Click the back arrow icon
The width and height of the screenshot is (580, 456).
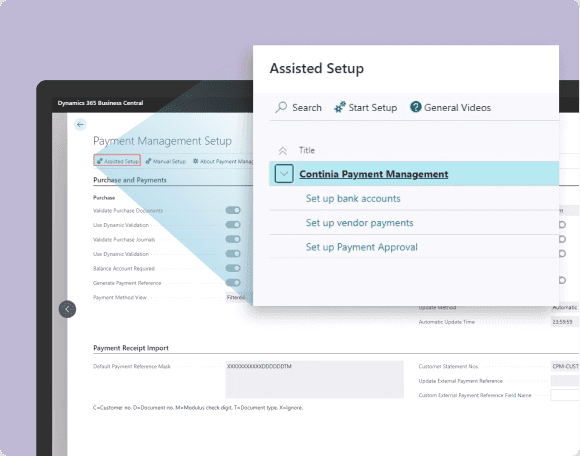point(80,125)
